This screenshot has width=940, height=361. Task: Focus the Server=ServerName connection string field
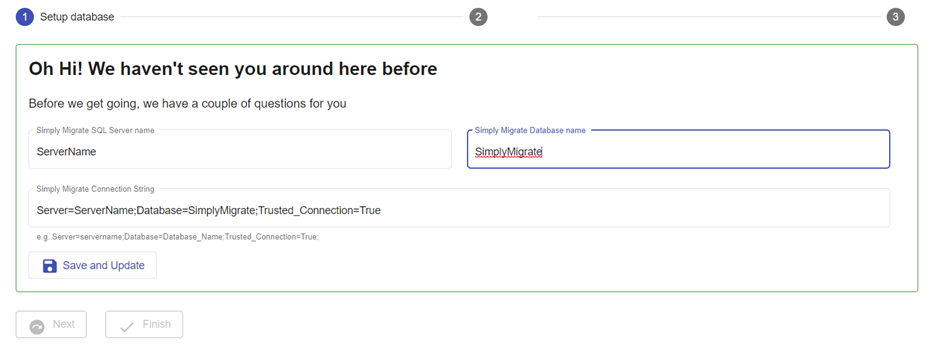click(459, 208)
